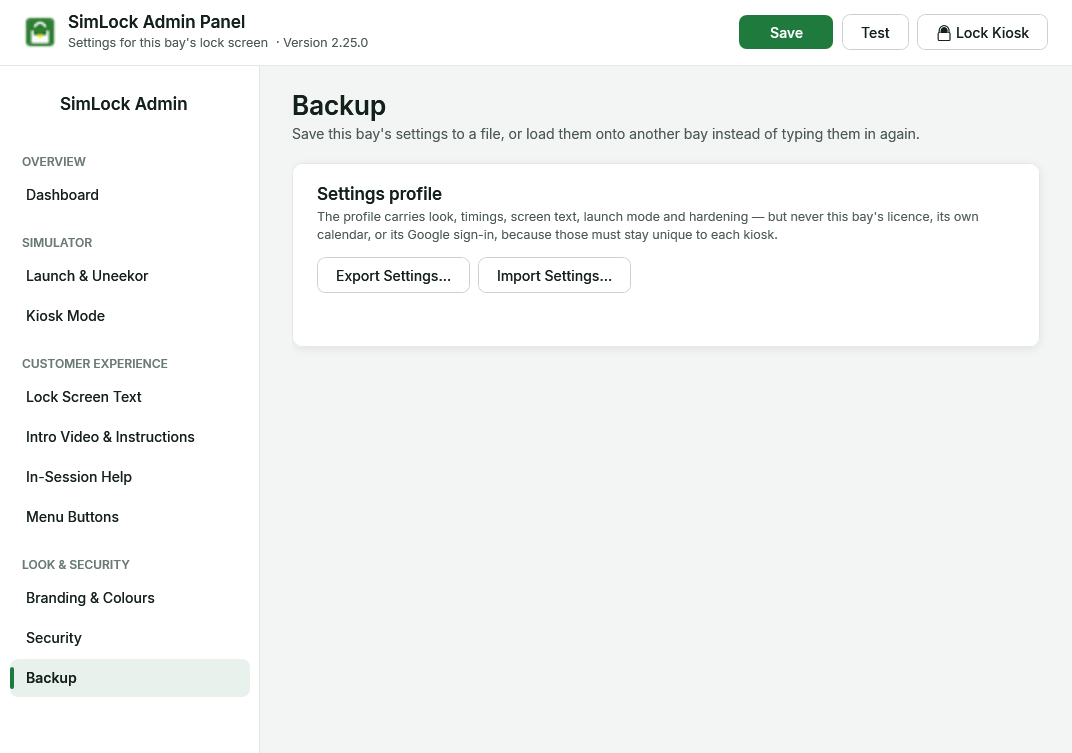1072x753 pixels.
Task: Open Kiosk Mode section
Action: point(130,316)
